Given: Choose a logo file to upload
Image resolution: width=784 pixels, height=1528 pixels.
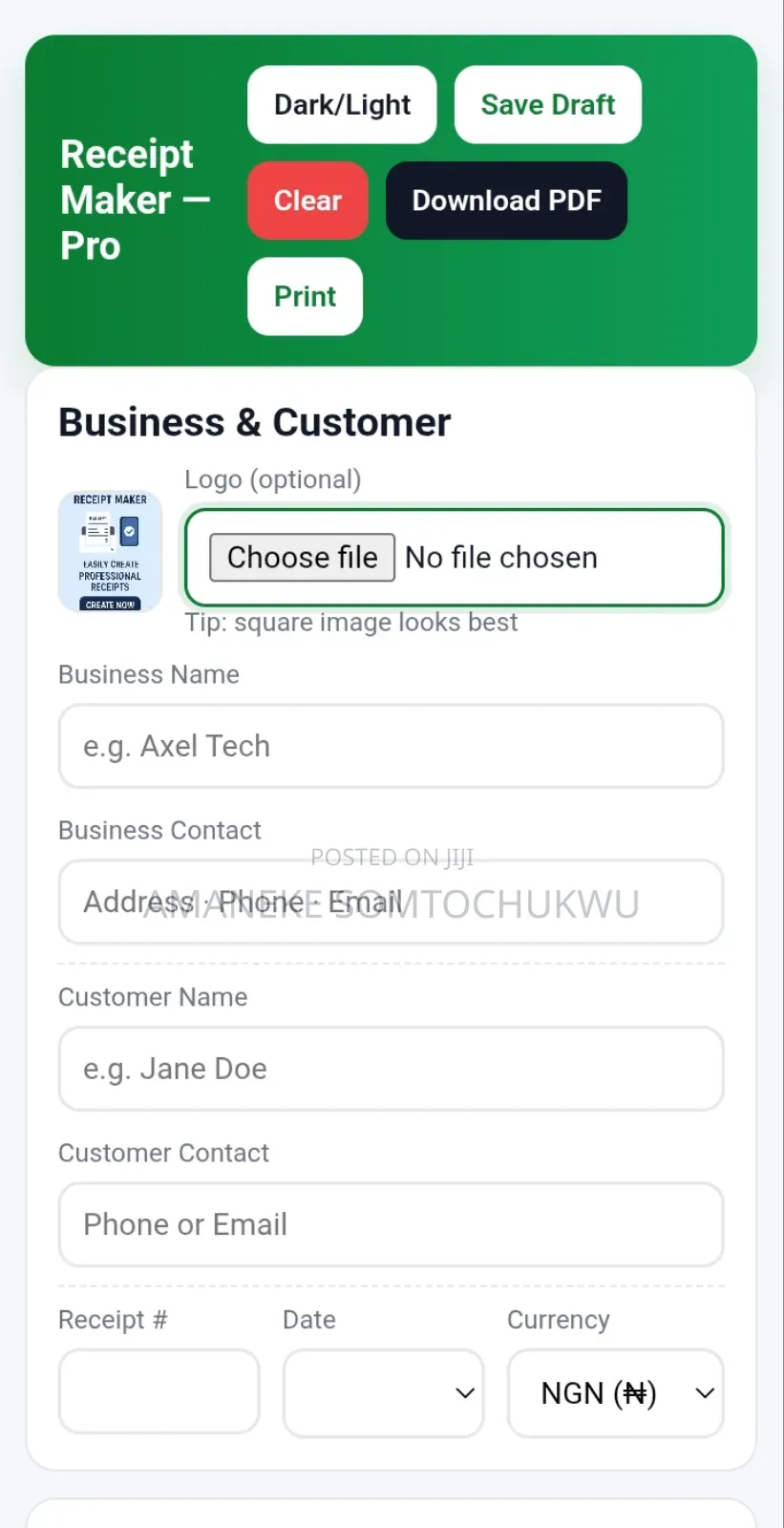Looking at the screenshot, I should (x=301, y=557).
